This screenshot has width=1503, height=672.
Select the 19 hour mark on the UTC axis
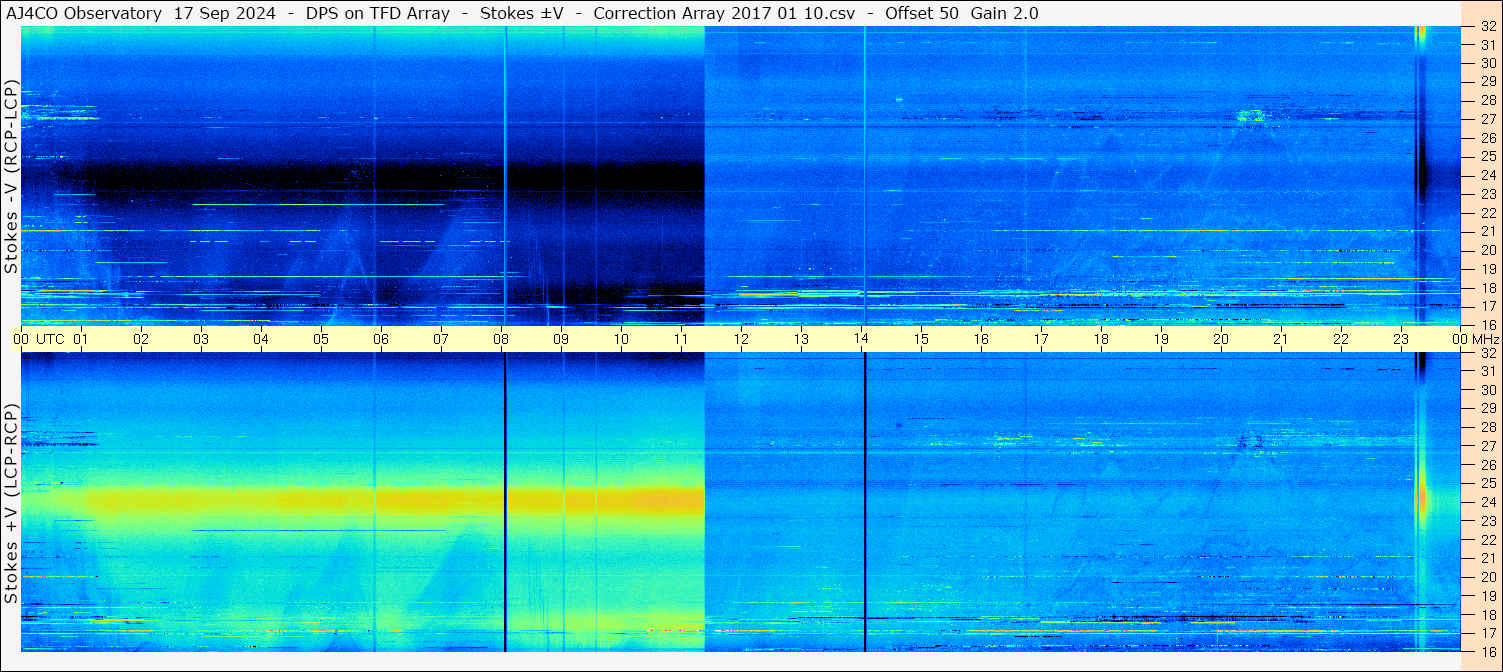(1161, 339)
